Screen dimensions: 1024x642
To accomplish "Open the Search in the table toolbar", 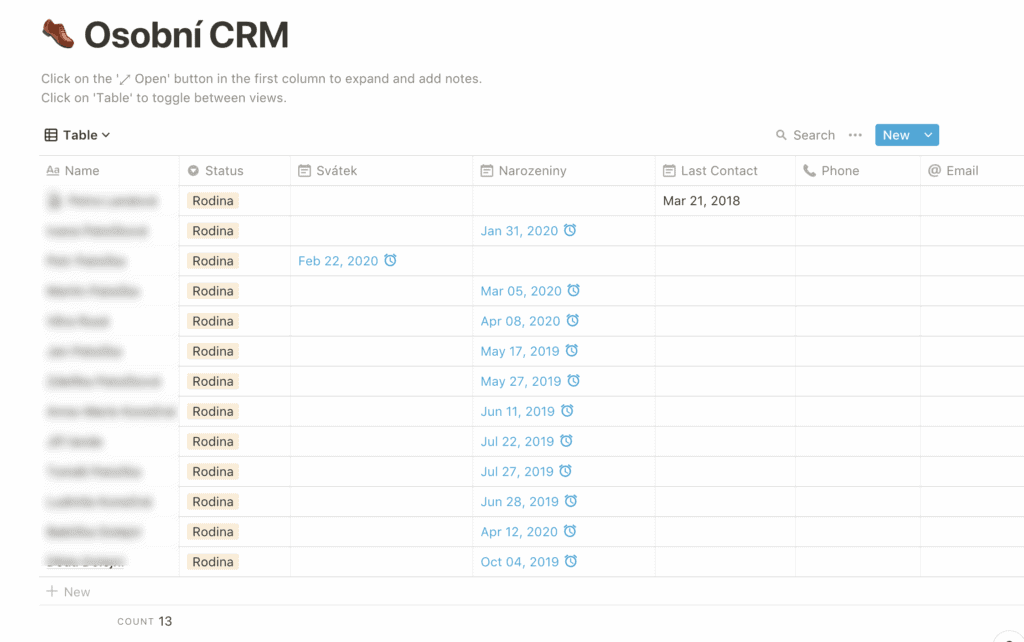I will [805, 134].
